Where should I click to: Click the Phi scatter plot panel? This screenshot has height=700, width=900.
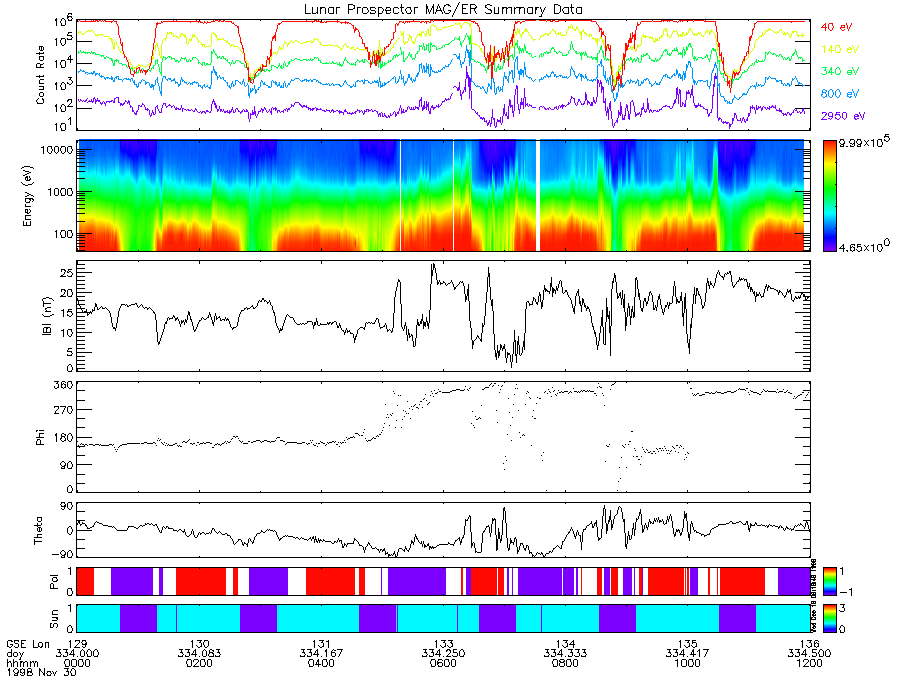443,437
